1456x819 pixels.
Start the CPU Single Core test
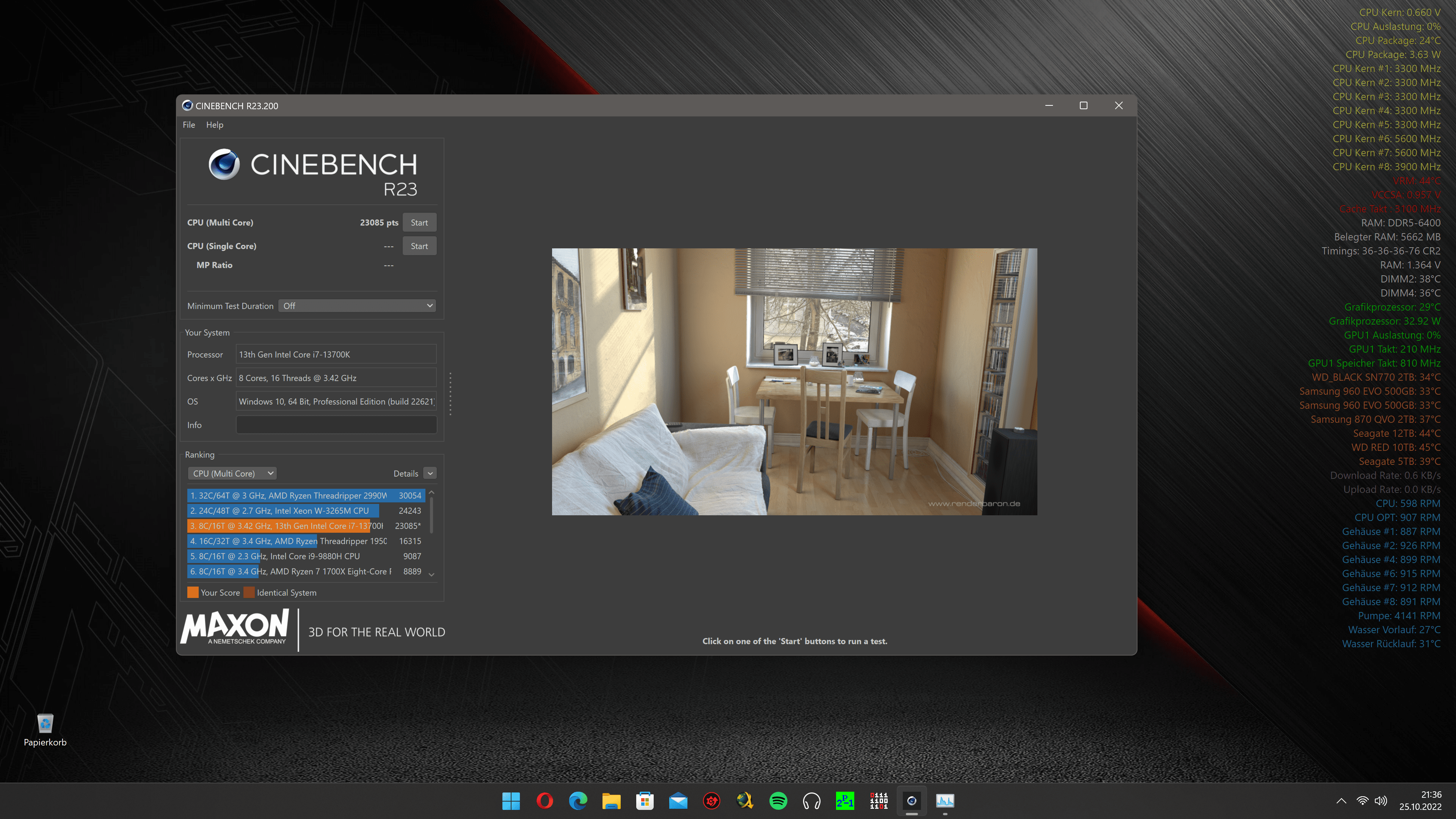coord(419,246)
